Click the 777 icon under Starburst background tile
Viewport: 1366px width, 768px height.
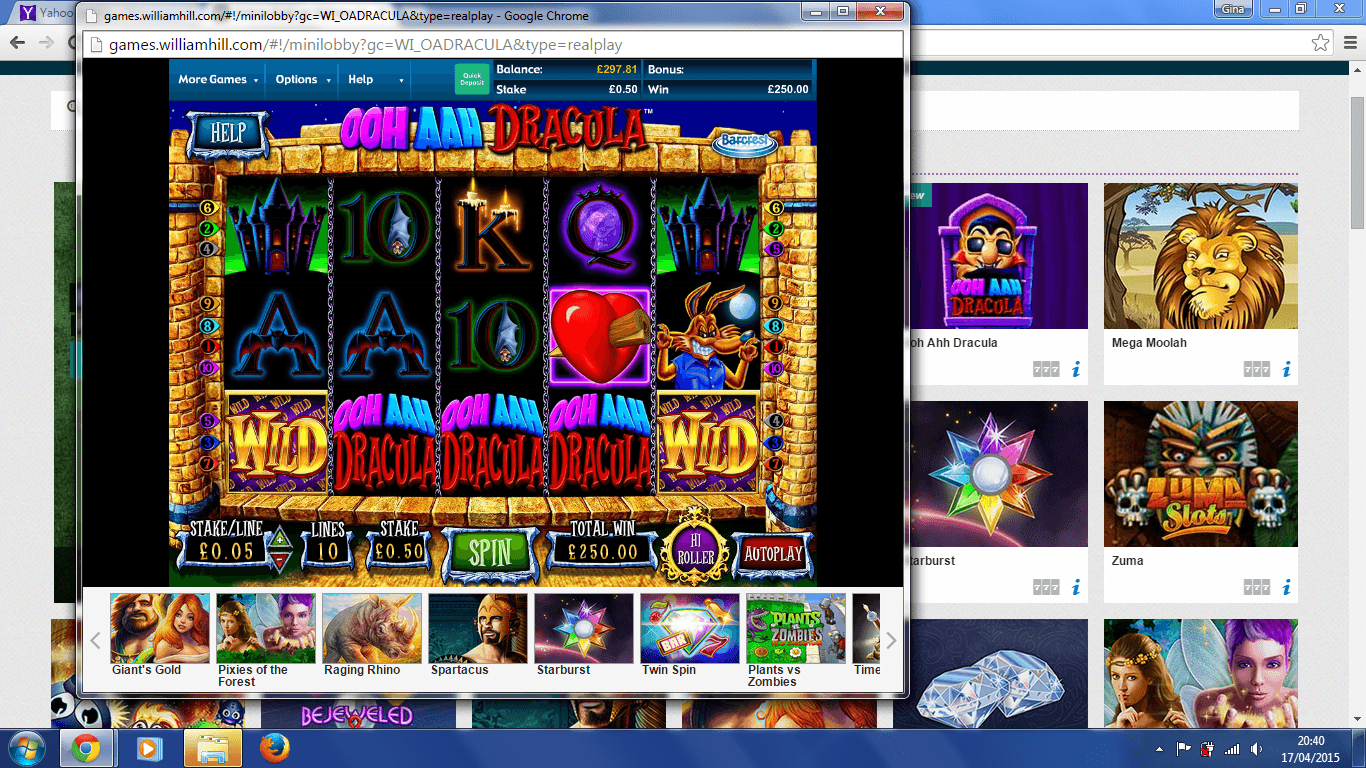tap(1046, 587)
